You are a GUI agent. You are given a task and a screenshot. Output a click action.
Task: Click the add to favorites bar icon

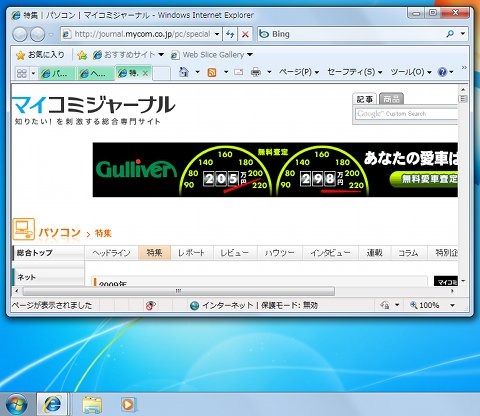[82, 55]
